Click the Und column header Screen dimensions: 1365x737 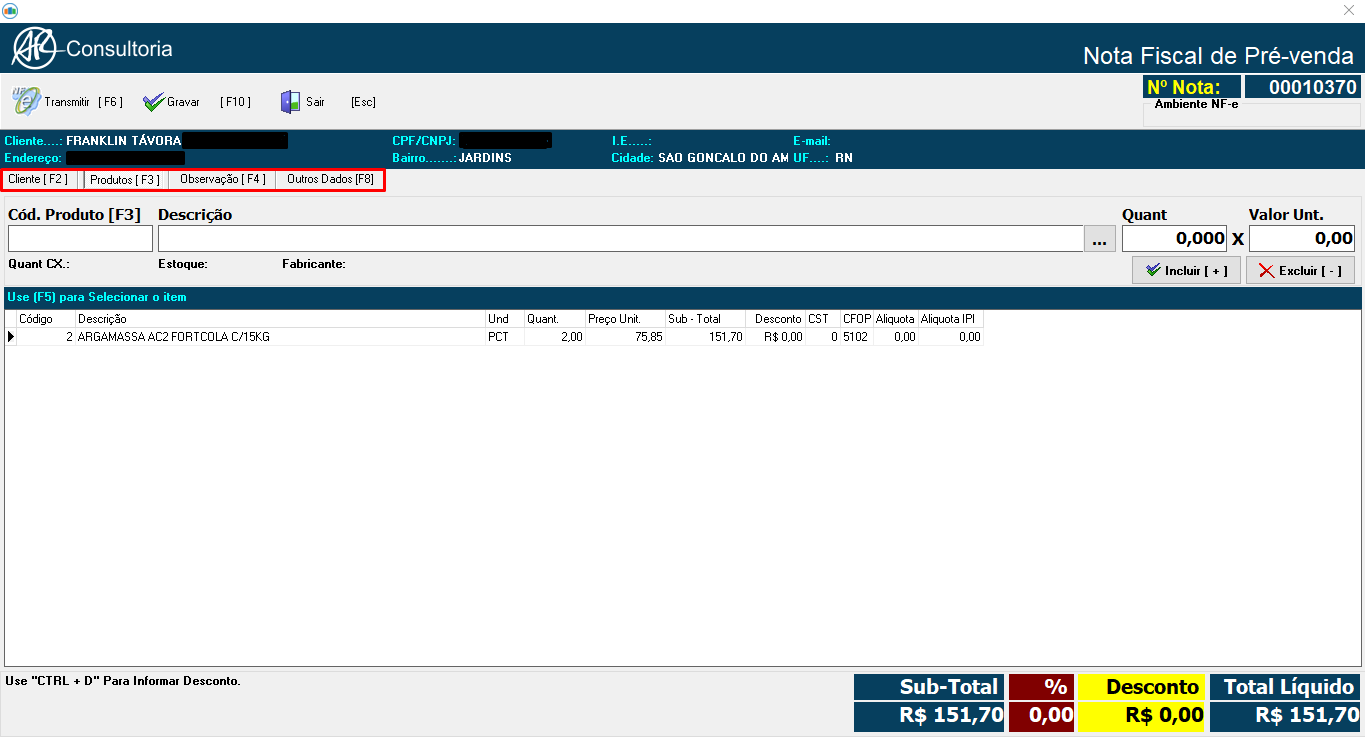pos(505,319)
